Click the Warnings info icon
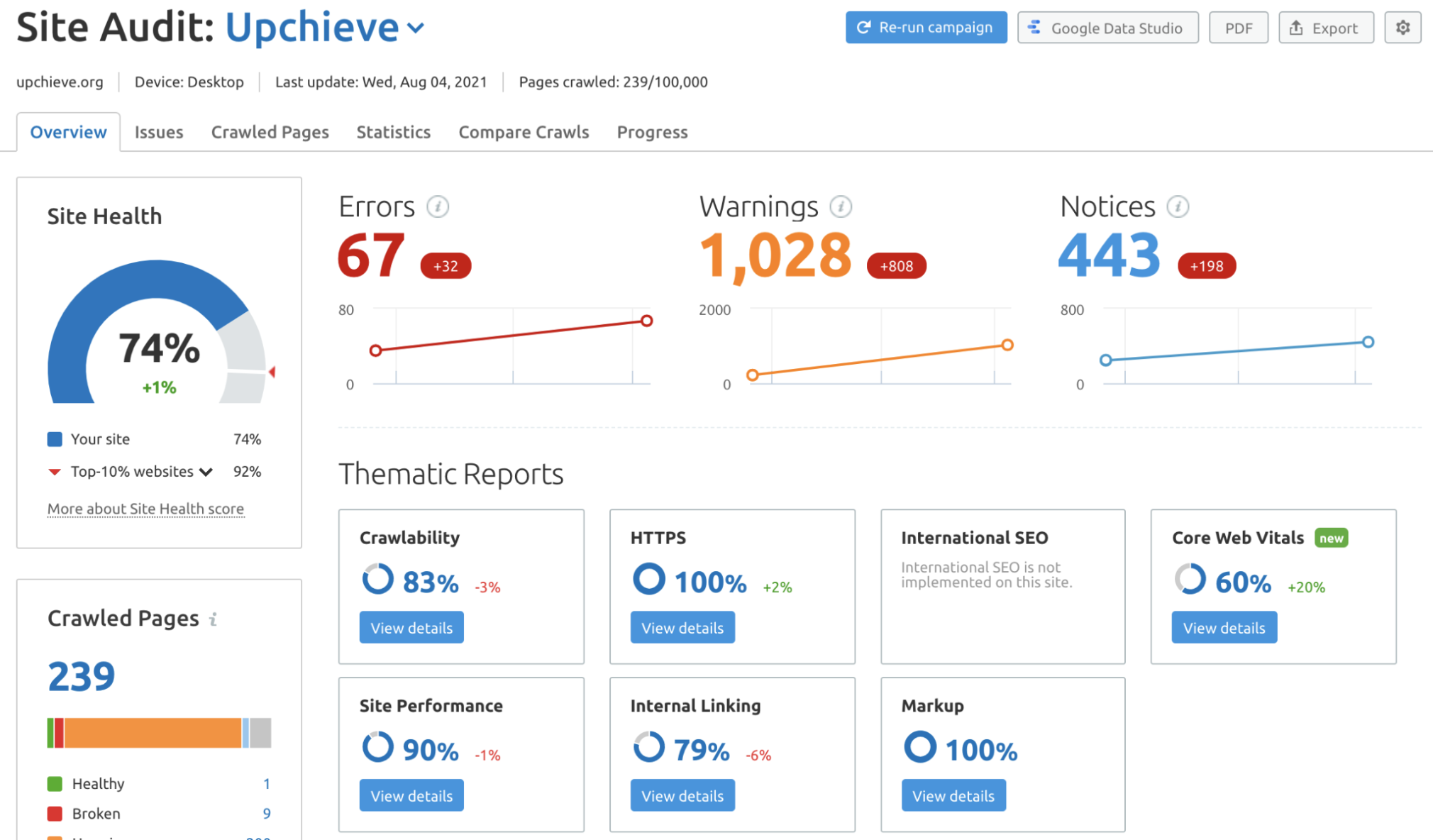 841,206
